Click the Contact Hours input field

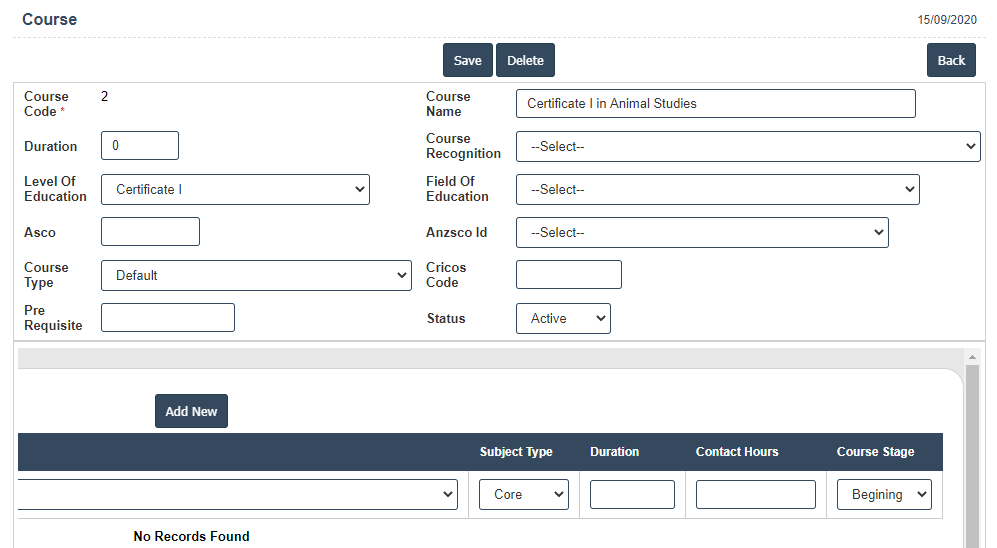pos(755,495)
